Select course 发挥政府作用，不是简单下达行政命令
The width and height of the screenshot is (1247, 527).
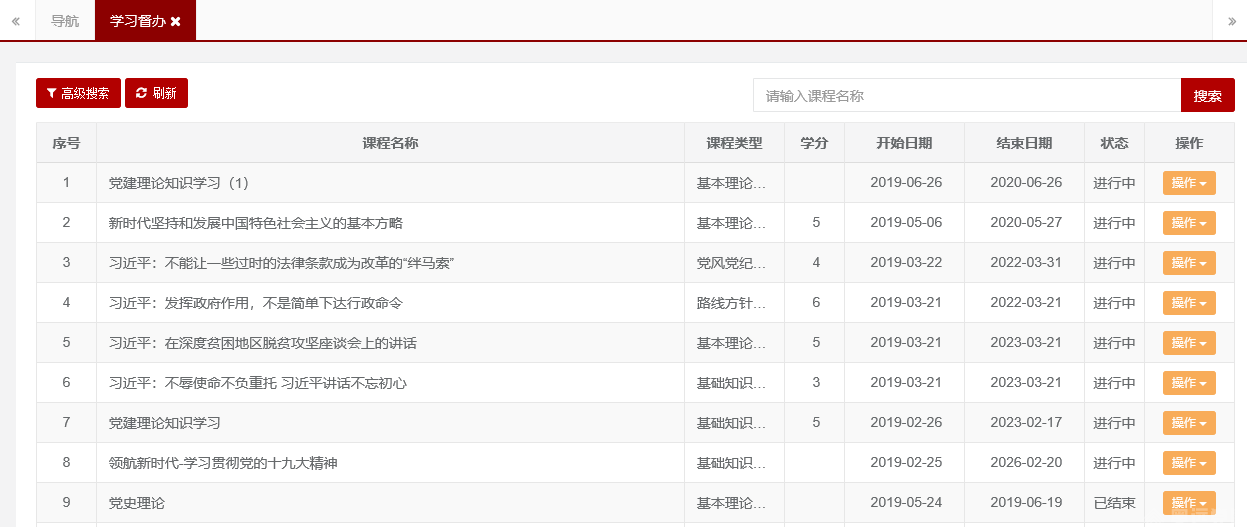256,303
